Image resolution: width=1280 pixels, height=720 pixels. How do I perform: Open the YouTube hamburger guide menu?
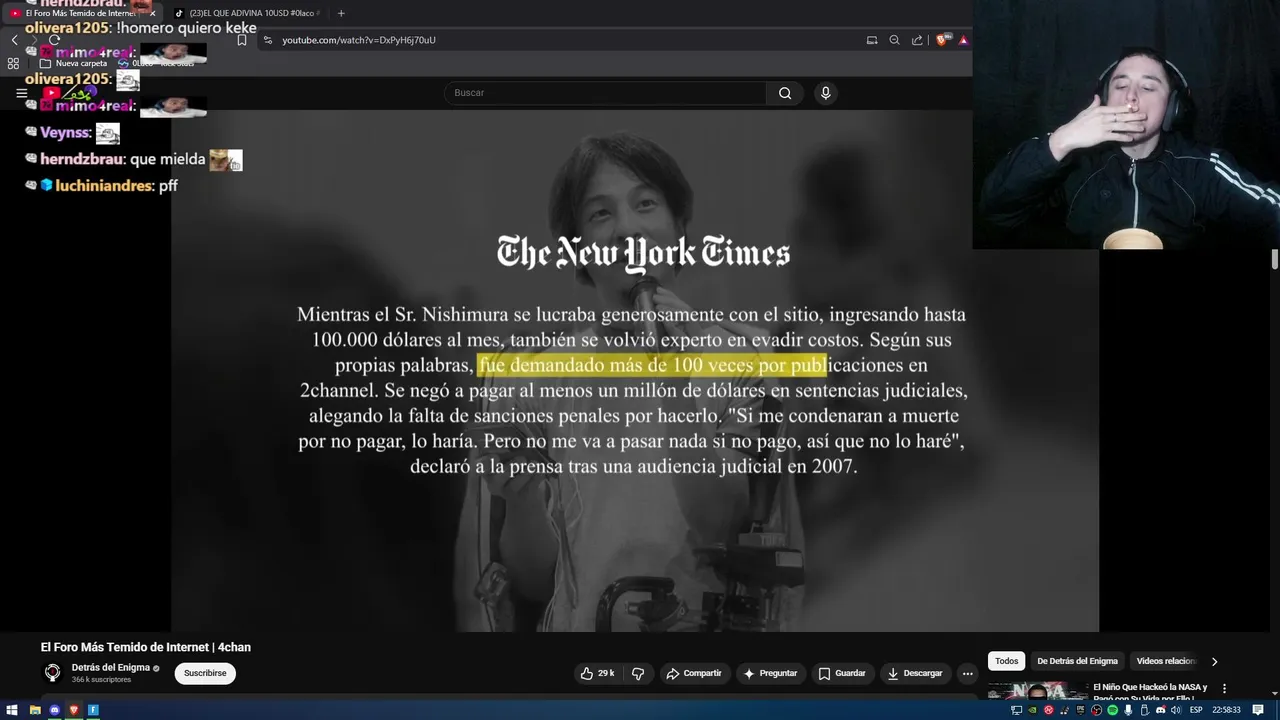pos(21,93)
